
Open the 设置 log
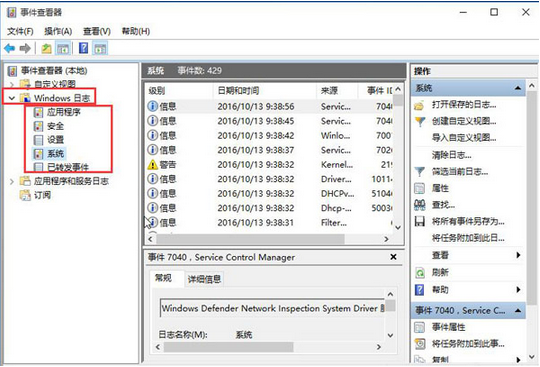click(x=55, y=140)
